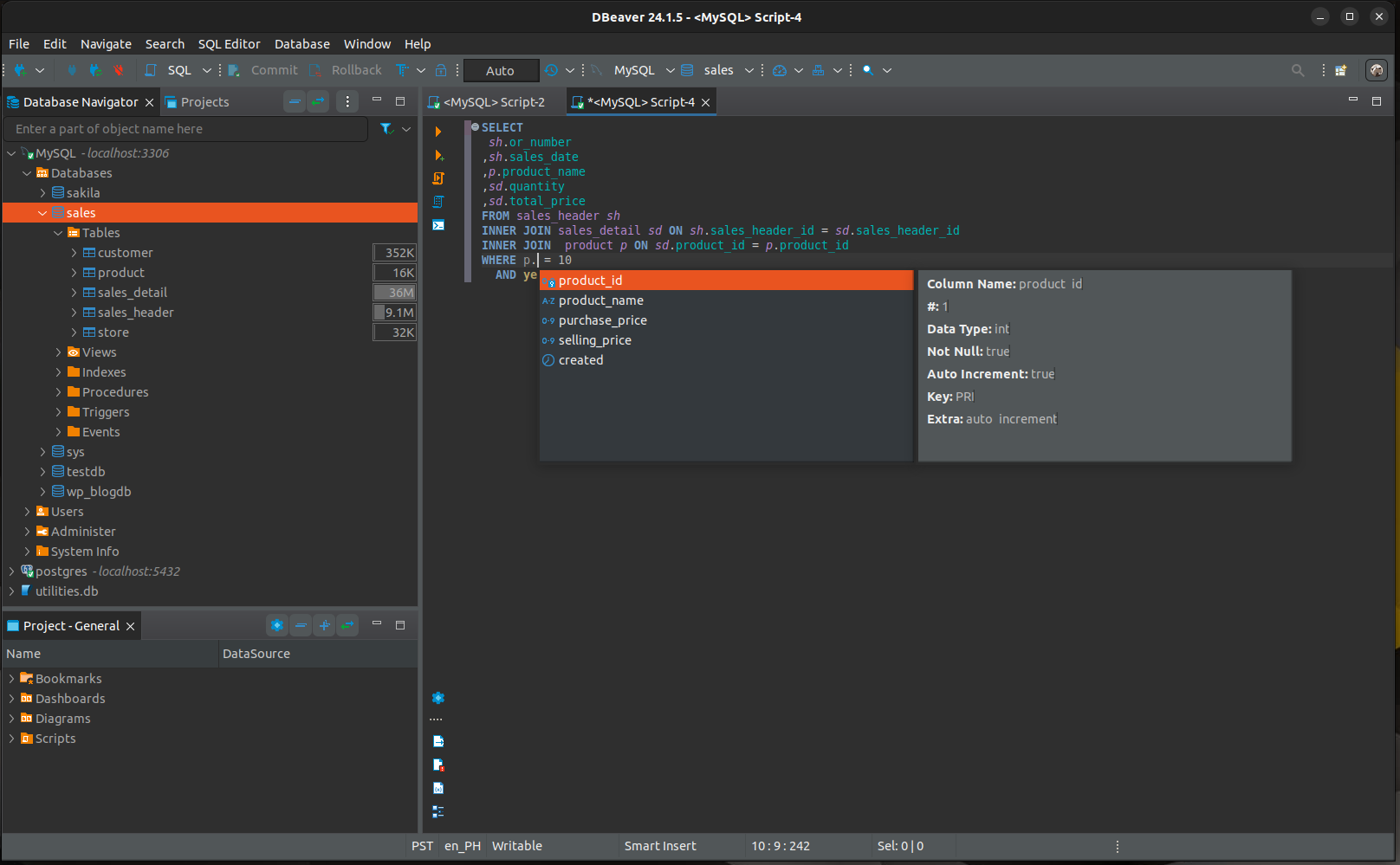Screen dimensions: 1400x865
Task: Select utilities.db connection in navigator
Action: point(67,591)
